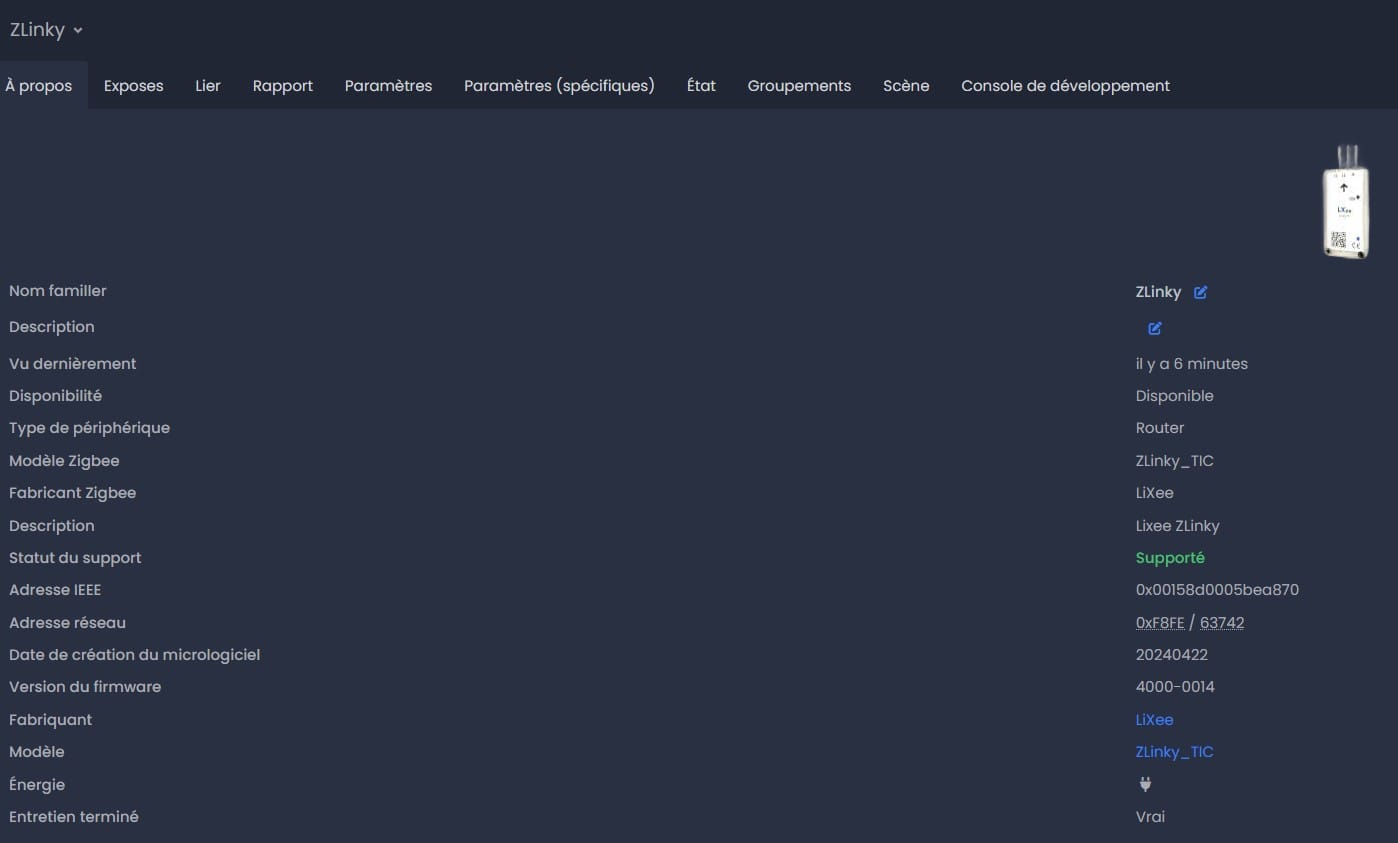Click the Disponible availability value

coord(1175,396)
